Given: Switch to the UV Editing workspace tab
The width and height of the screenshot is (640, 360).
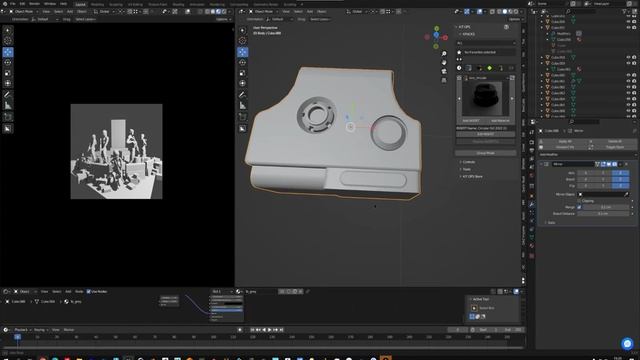Looking at the screenshot, I should click(135, 4).
